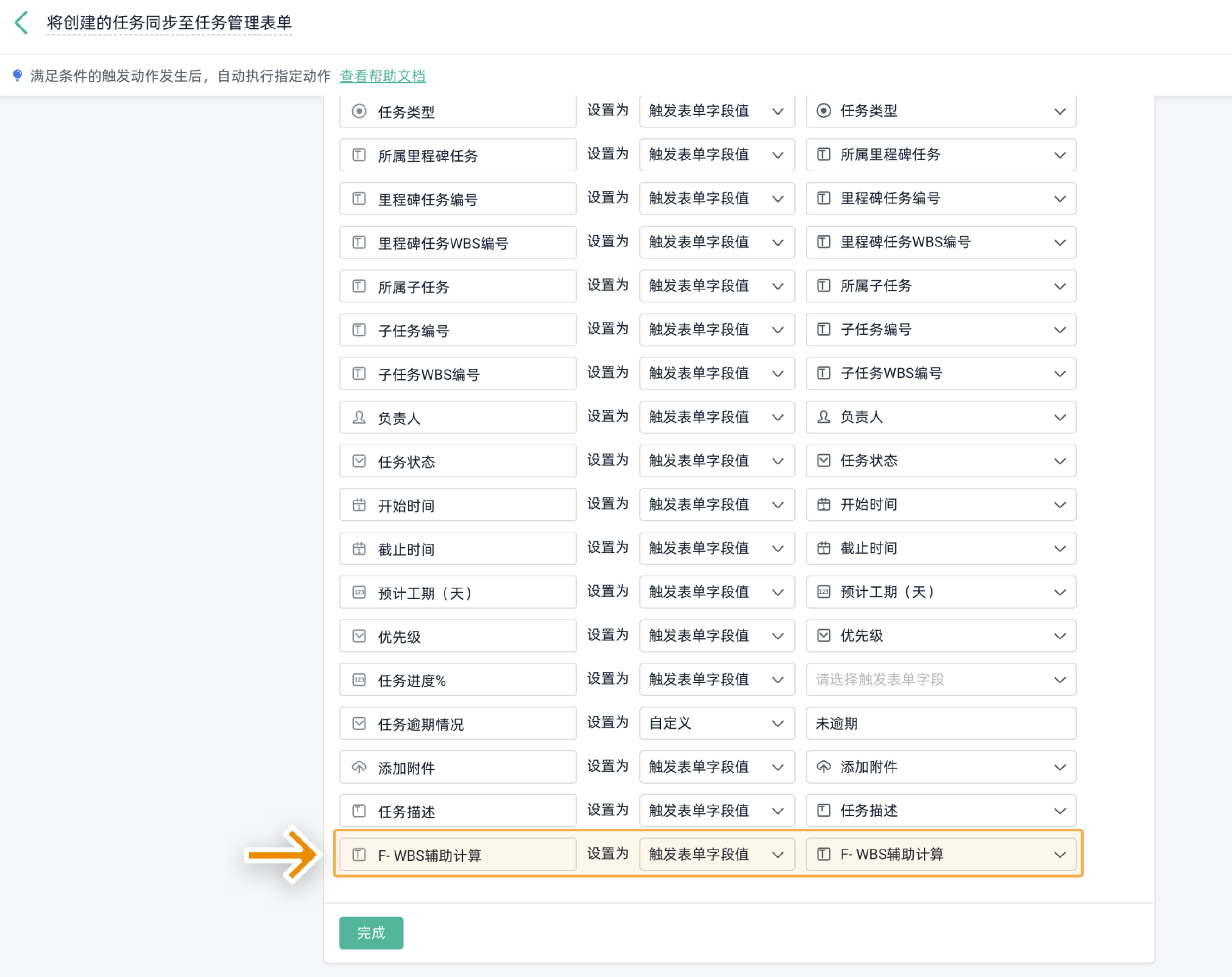Expand the right 优先级 field dropdown
This screenshot has height=977, width=1232.
1059,636
